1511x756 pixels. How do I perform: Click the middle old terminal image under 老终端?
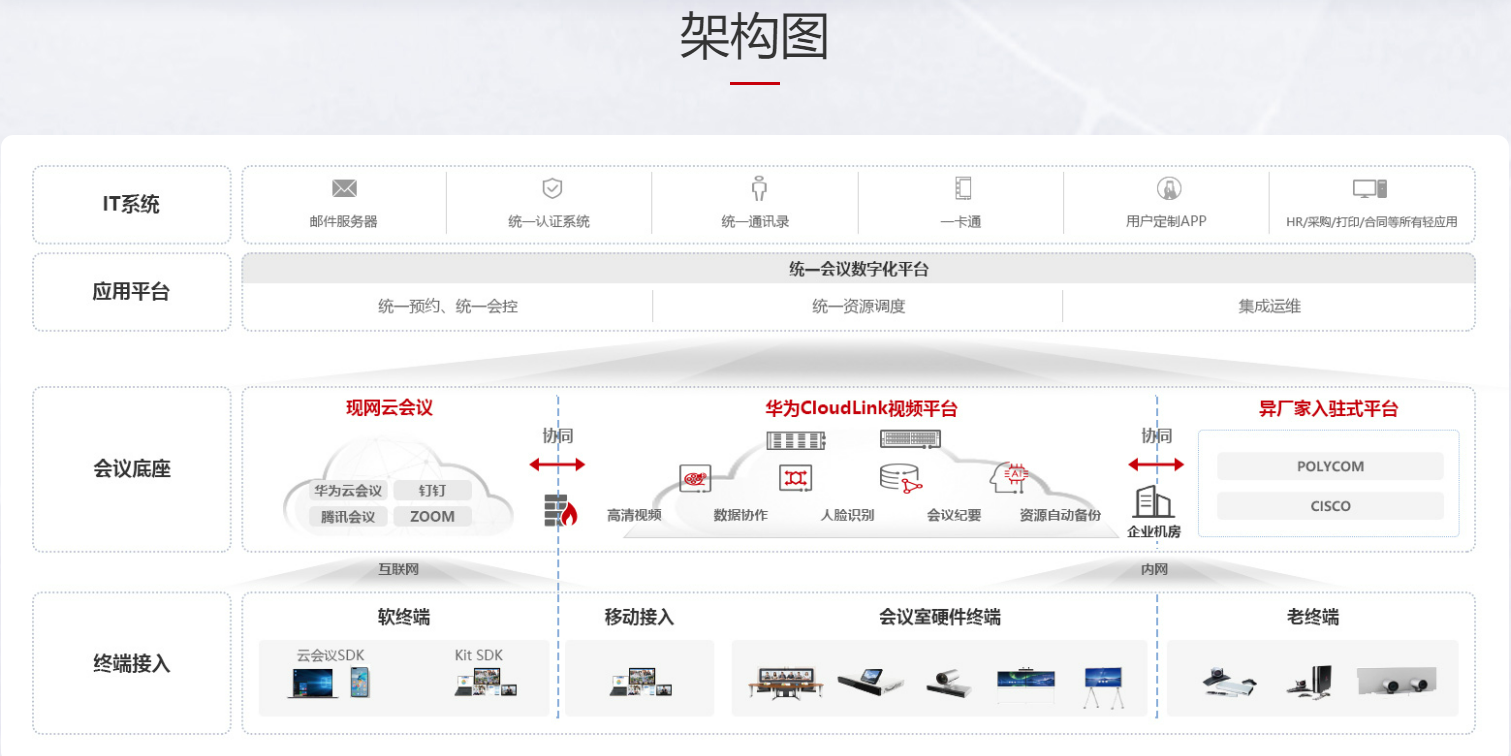click(x=1310, y=681)
